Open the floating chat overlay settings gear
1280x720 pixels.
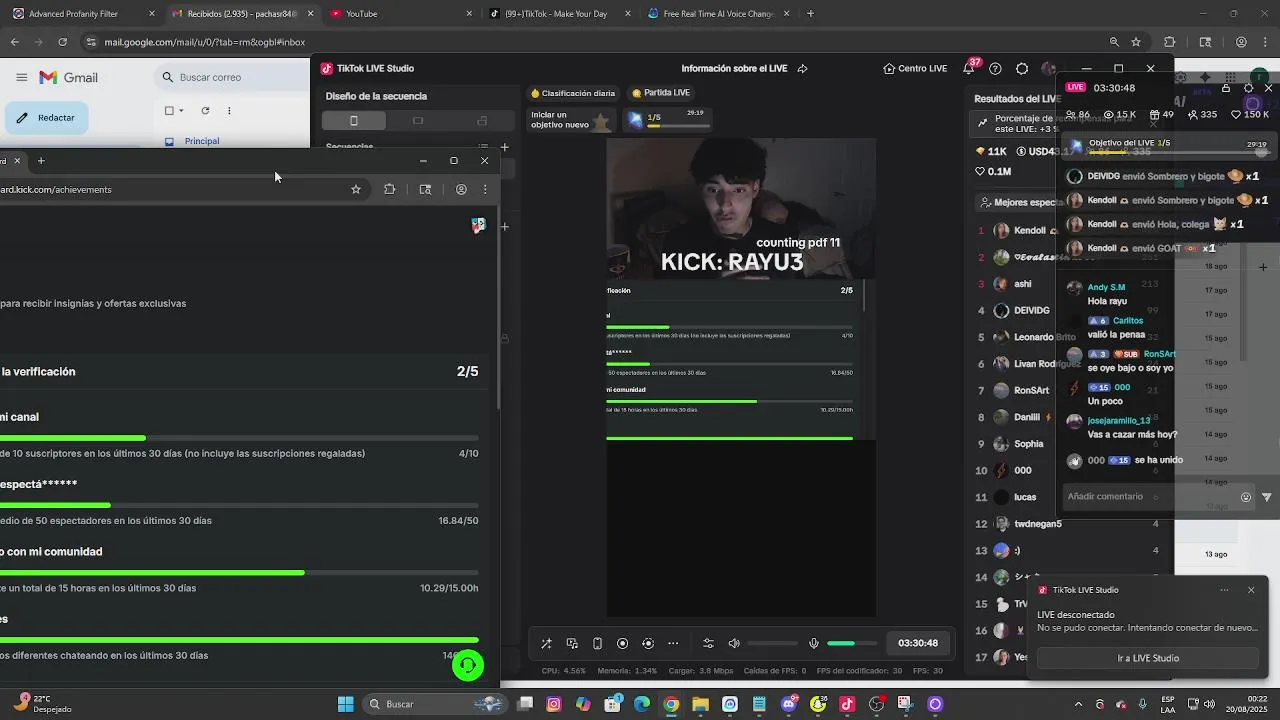(1248, 88)
